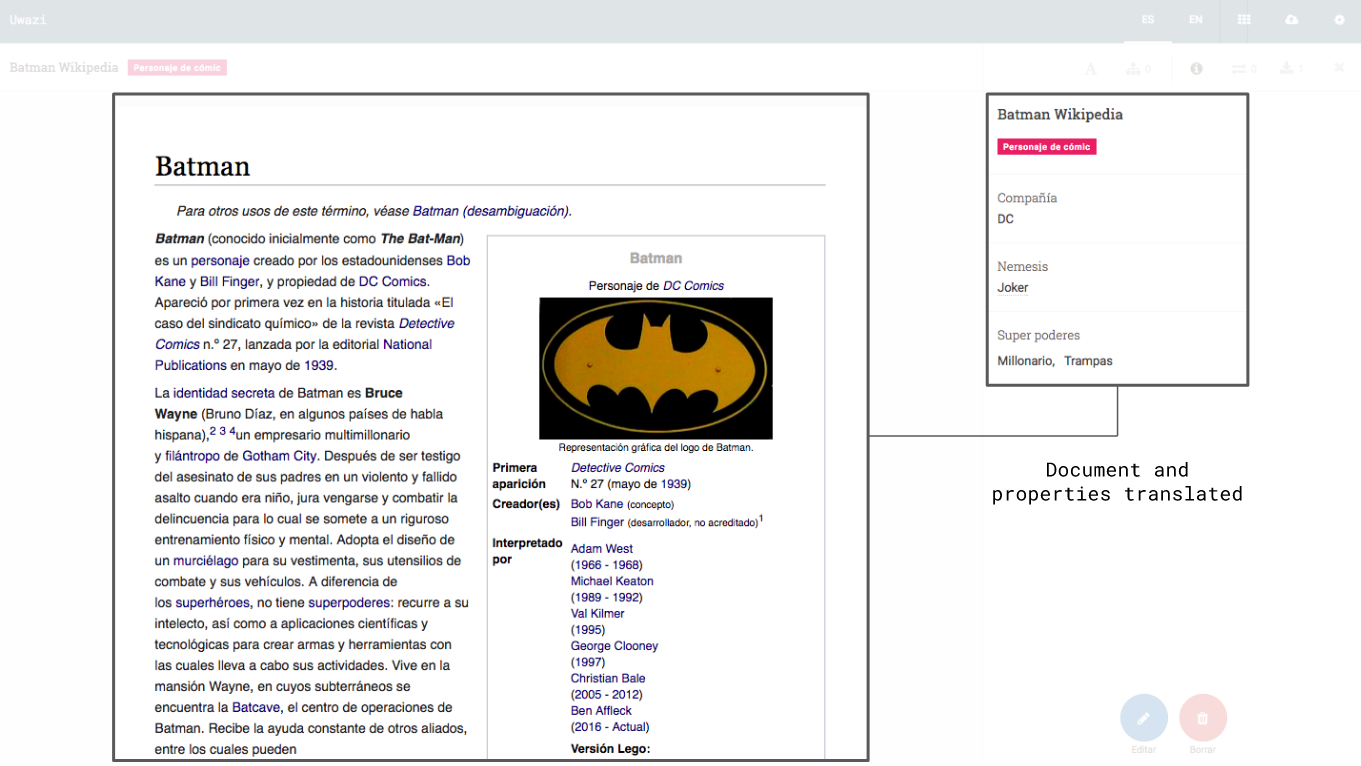Select the 'Millonario' super power value

click(x=1024, y=361)
